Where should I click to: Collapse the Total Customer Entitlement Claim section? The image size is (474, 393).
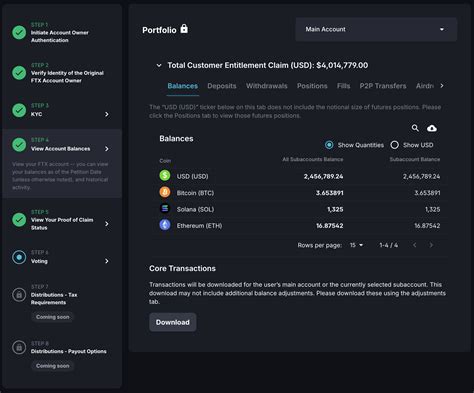pos(159,65)
